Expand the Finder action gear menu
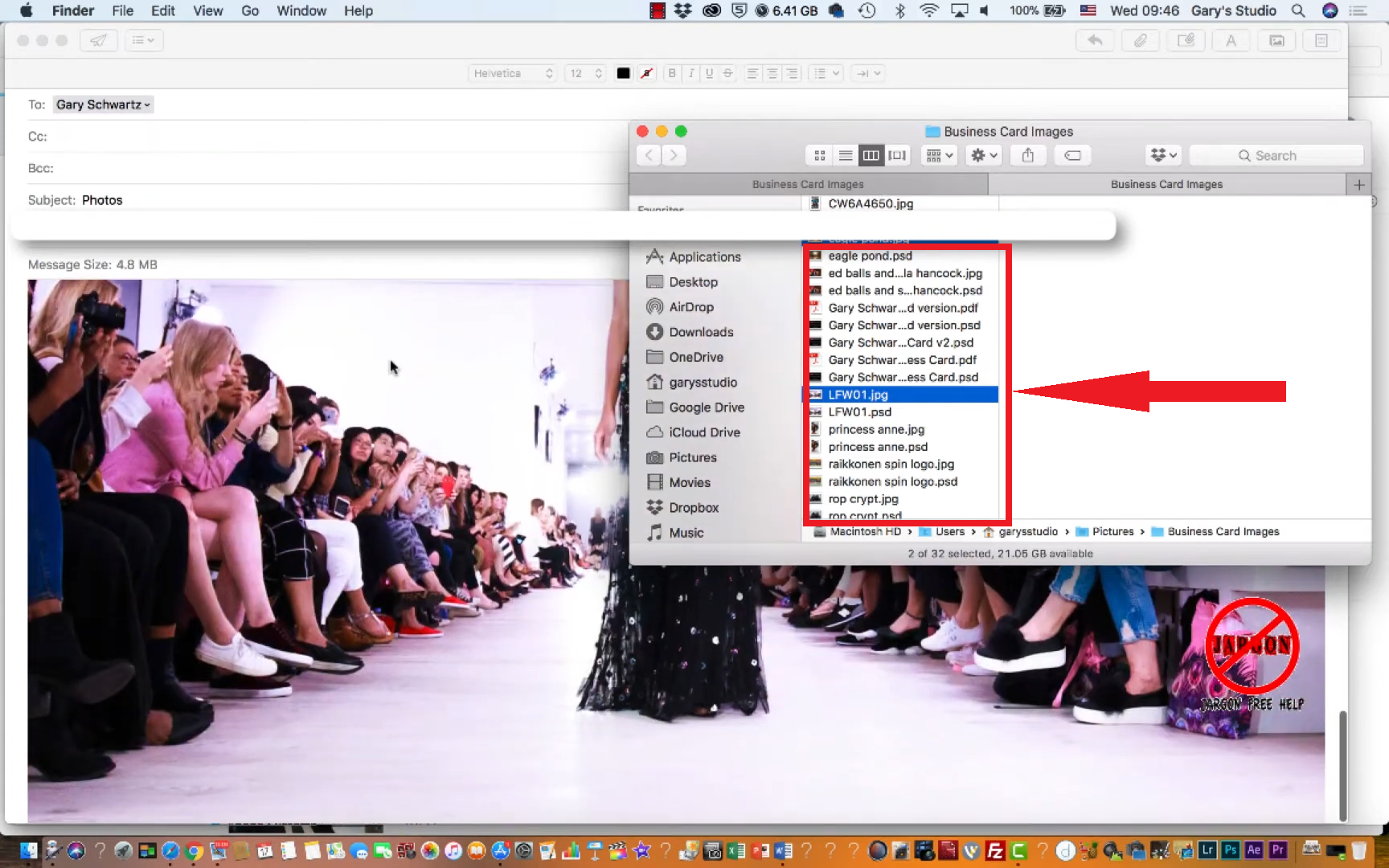1389x868 pixels. tap(984, 155)
